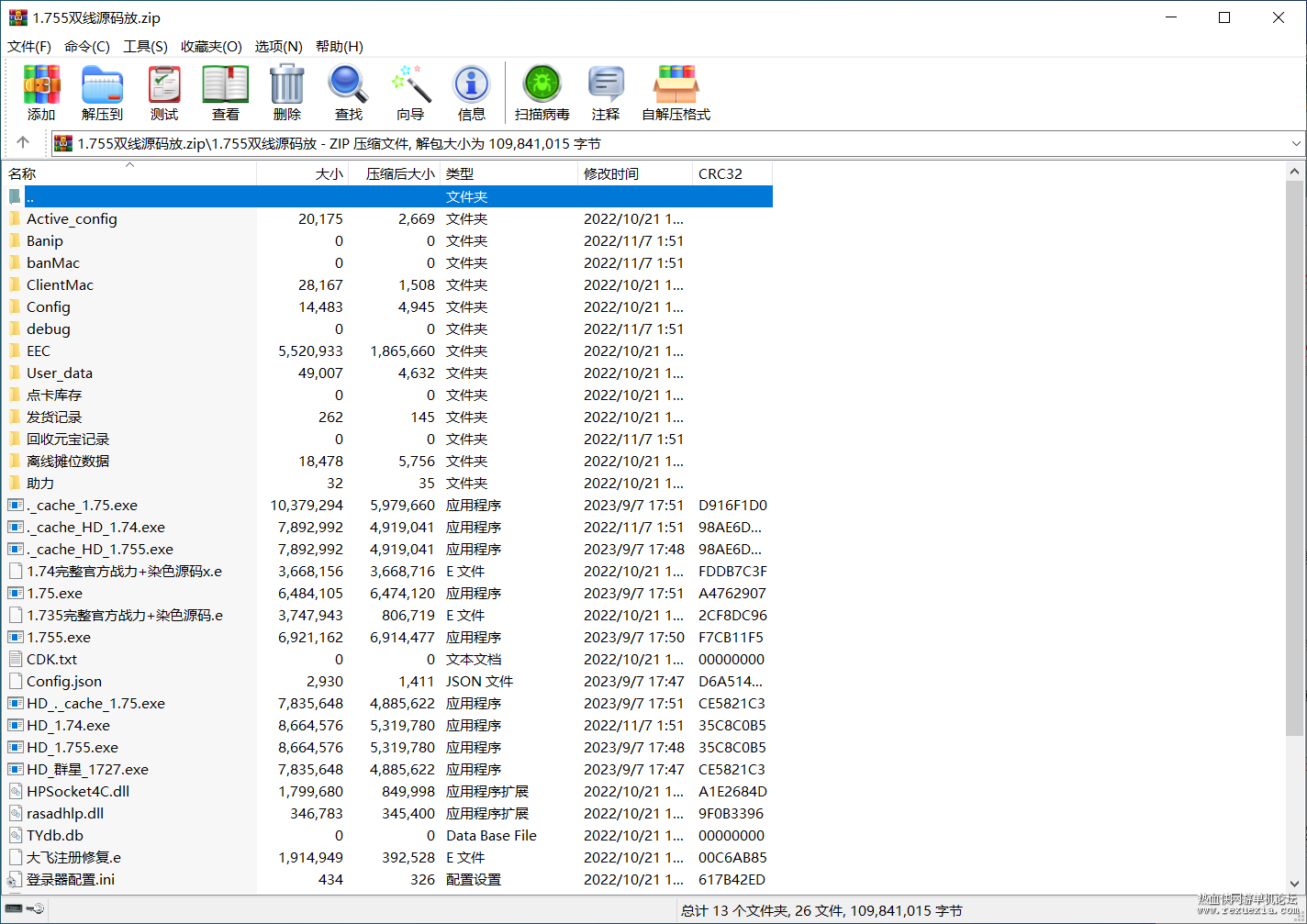1307x924 pixels.
Task: Click the dll icon of HPSocket4C.dll
Action: click(15, 791)
